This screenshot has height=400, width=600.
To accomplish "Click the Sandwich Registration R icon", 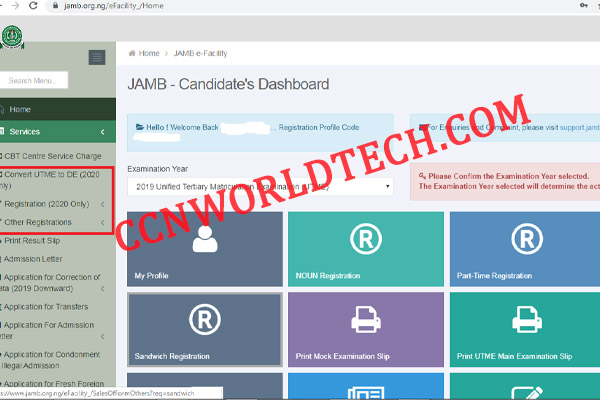I will click(x=205, y=319).
